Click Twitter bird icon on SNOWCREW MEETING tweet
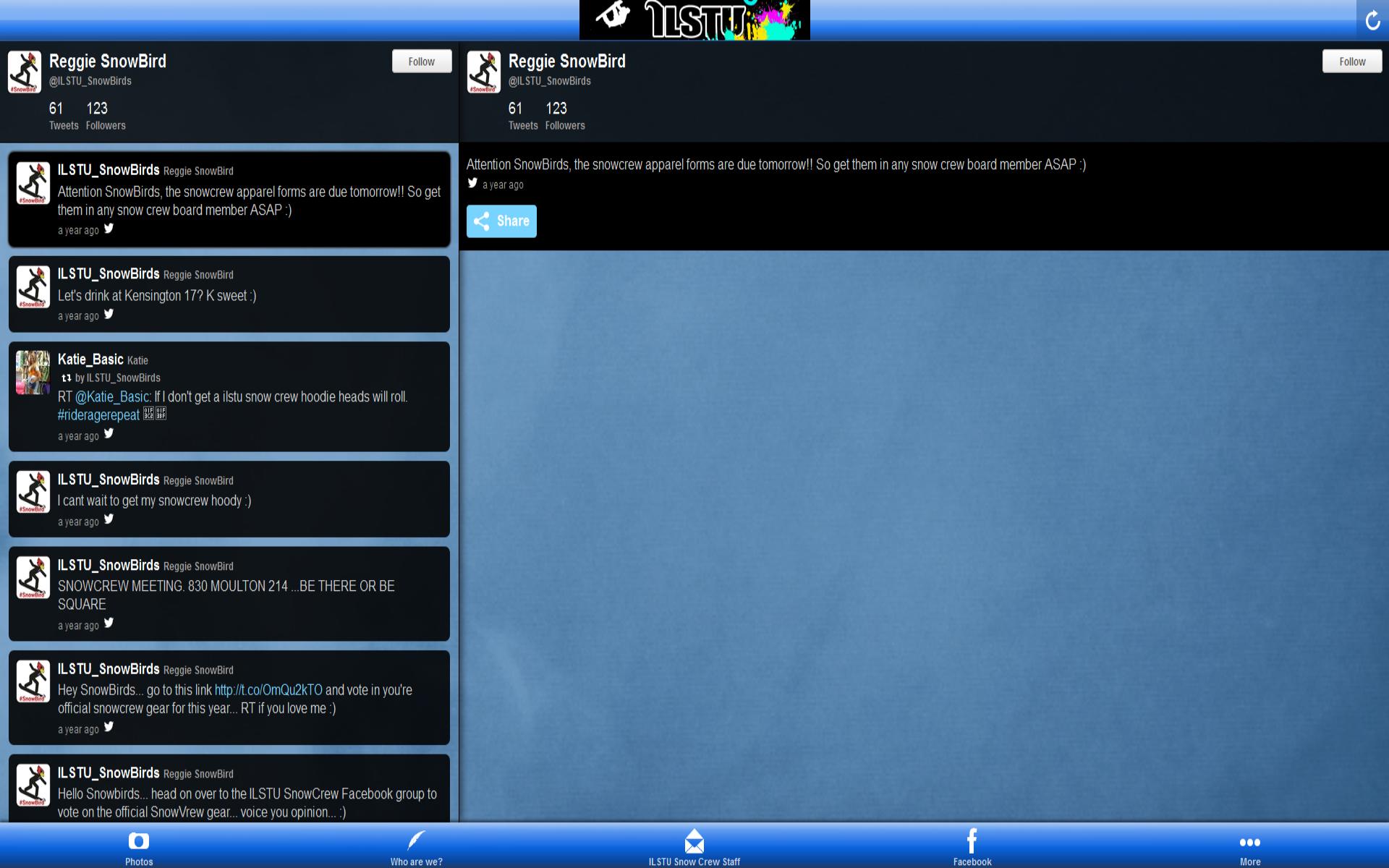The image size is (1389, 868). [109, 624]
